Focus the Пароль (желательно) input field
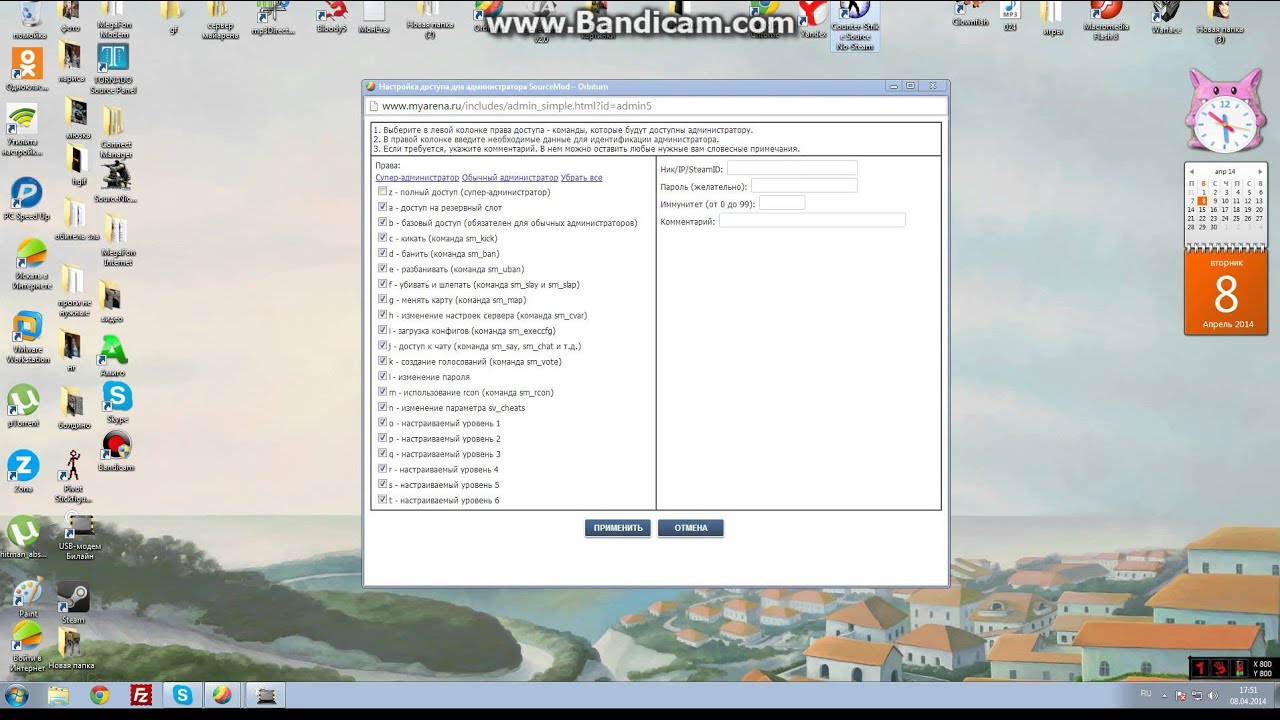 pos(804,186)
